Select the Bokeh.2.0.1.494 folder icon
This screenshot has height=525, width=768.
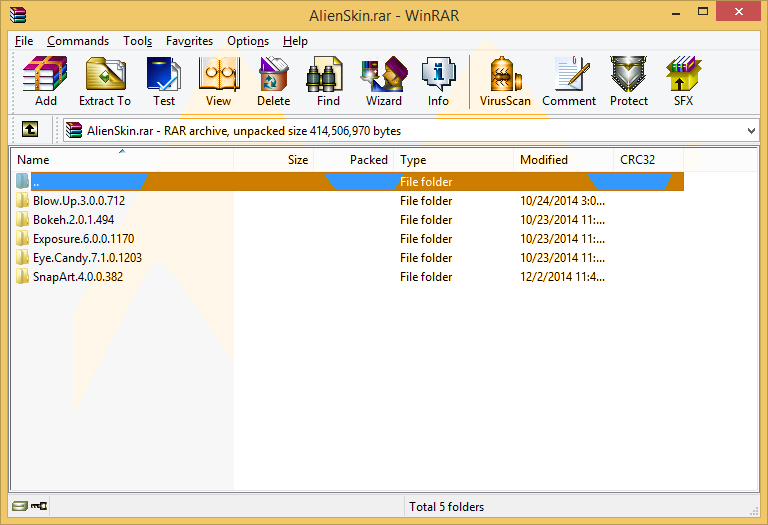pos(22,219)
